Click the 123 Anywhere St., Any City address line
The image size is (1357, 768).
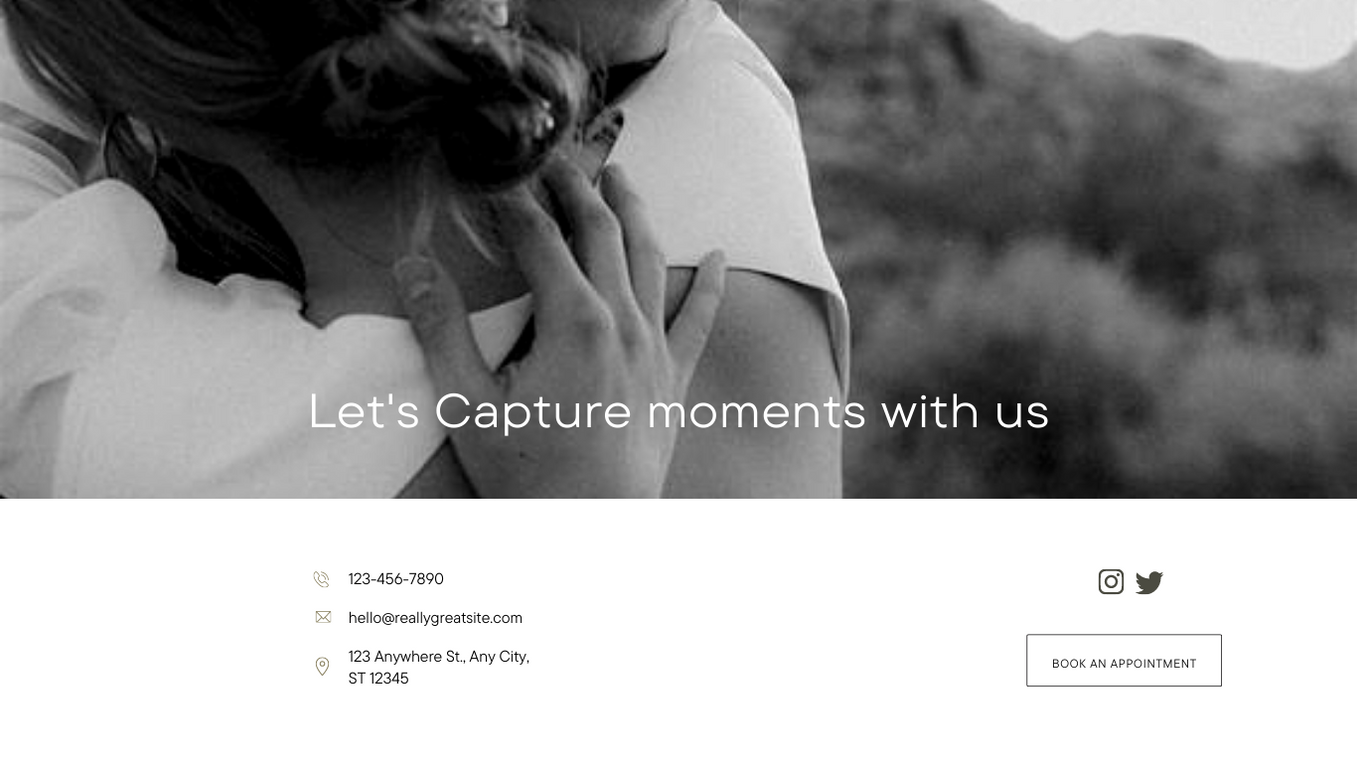click(439, 657)
